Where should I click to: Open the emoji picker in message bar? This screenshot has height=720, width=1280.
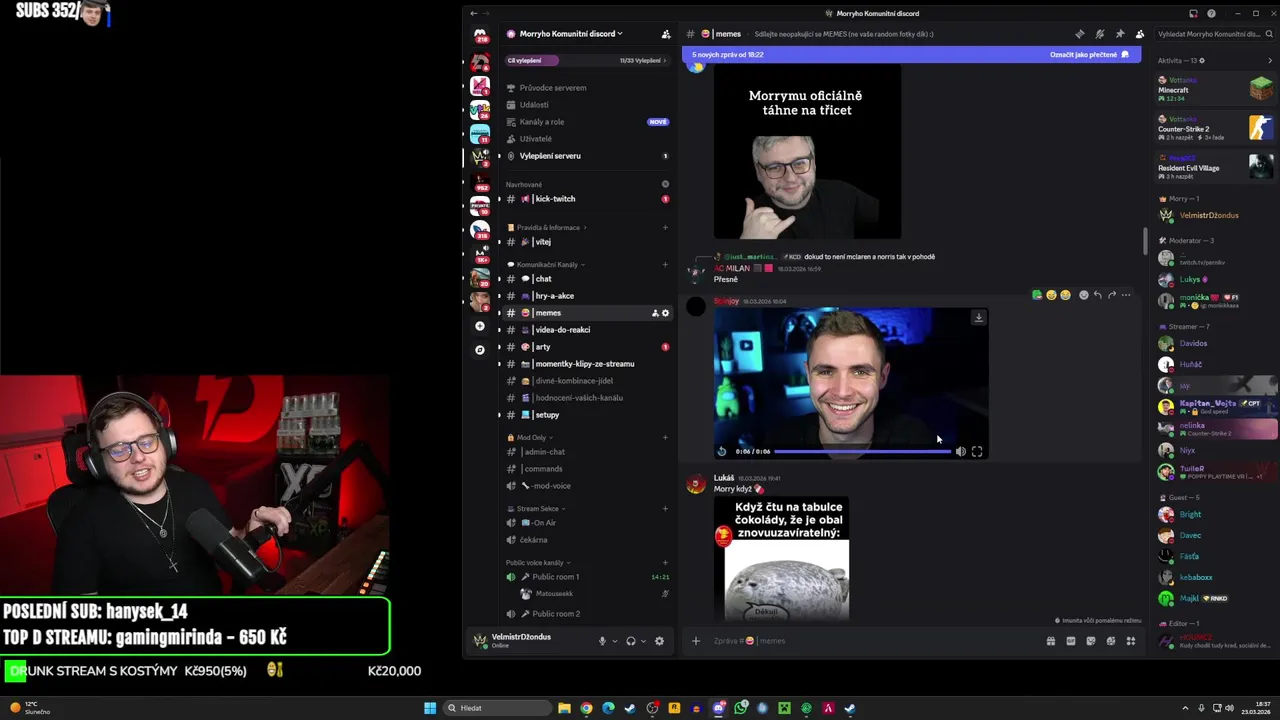click(x=1111, y=641)
